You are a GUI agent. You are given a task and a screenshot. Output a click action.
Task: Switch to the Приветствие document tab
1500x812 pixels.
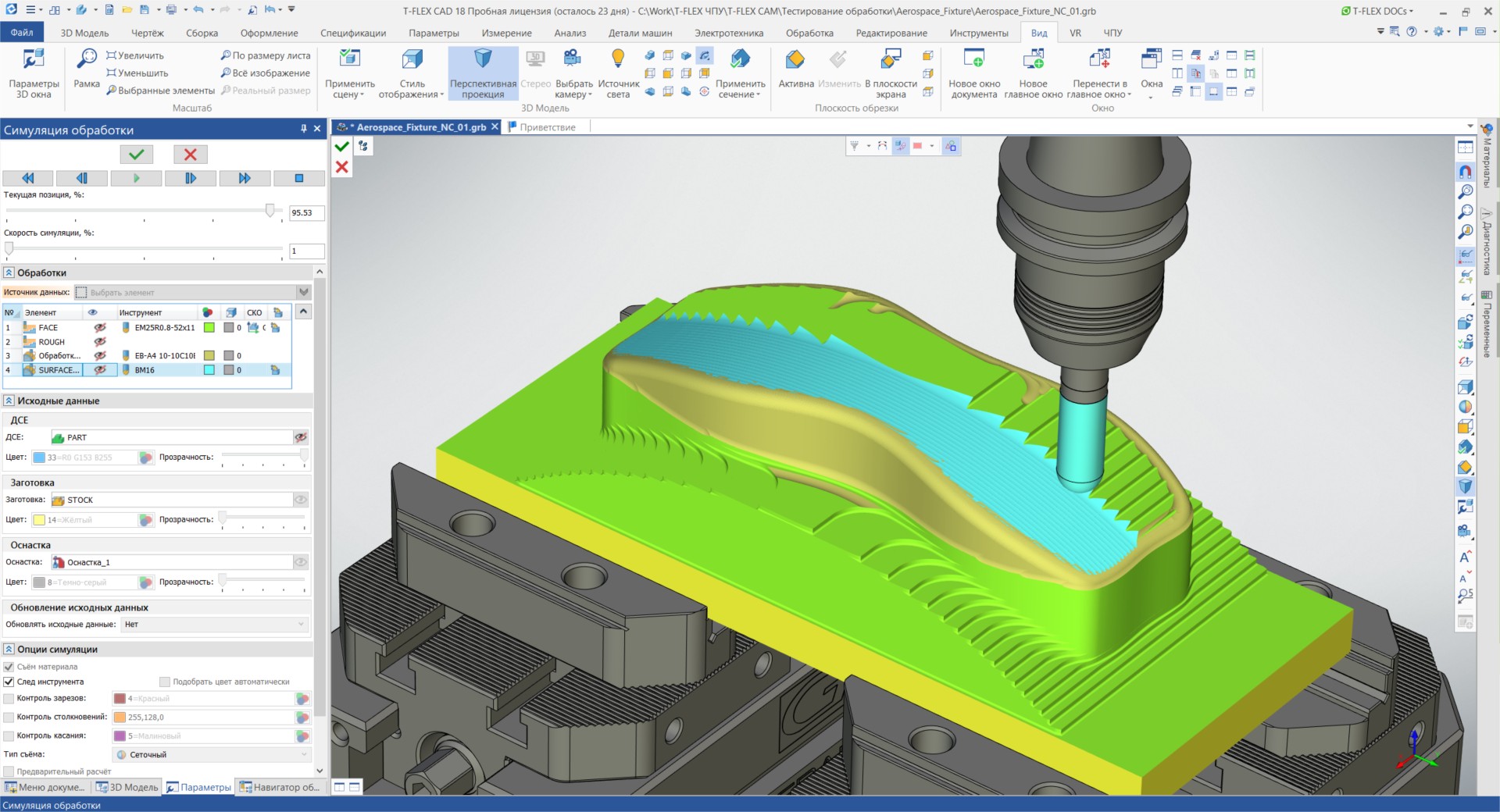(x=547, y=127)
